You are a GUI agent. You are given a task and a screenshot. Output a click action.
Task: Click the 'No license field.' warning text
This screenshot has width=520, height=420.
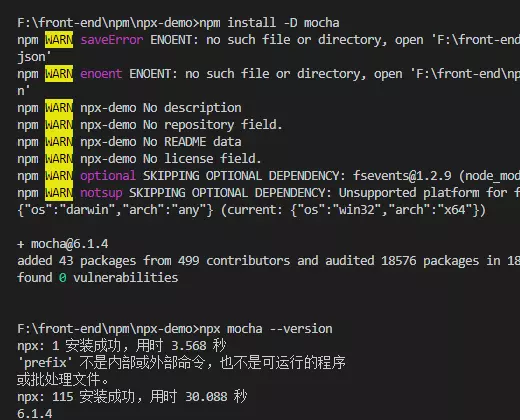coord(202,159)
